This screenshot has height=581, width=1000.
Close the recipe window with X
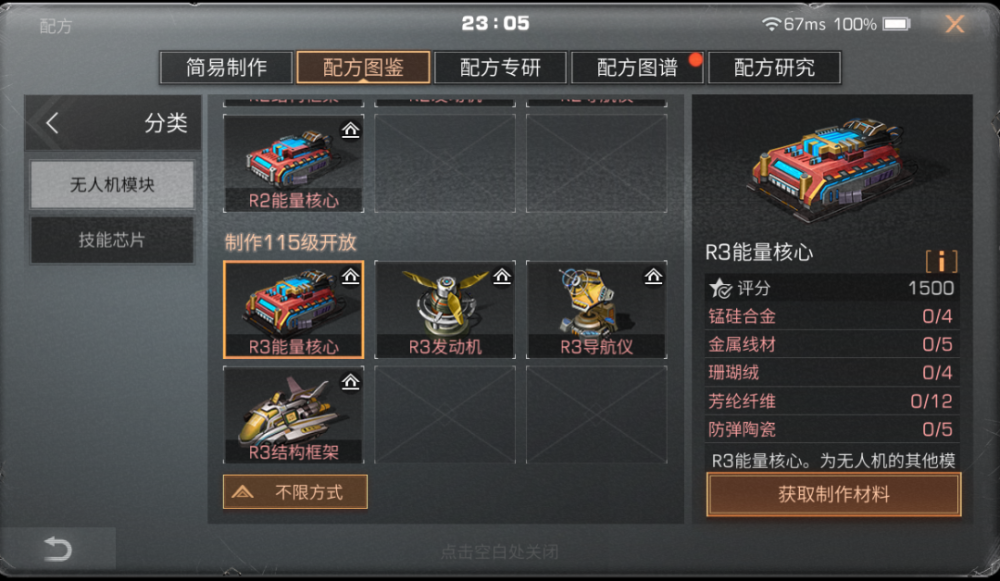coord(955,24)
